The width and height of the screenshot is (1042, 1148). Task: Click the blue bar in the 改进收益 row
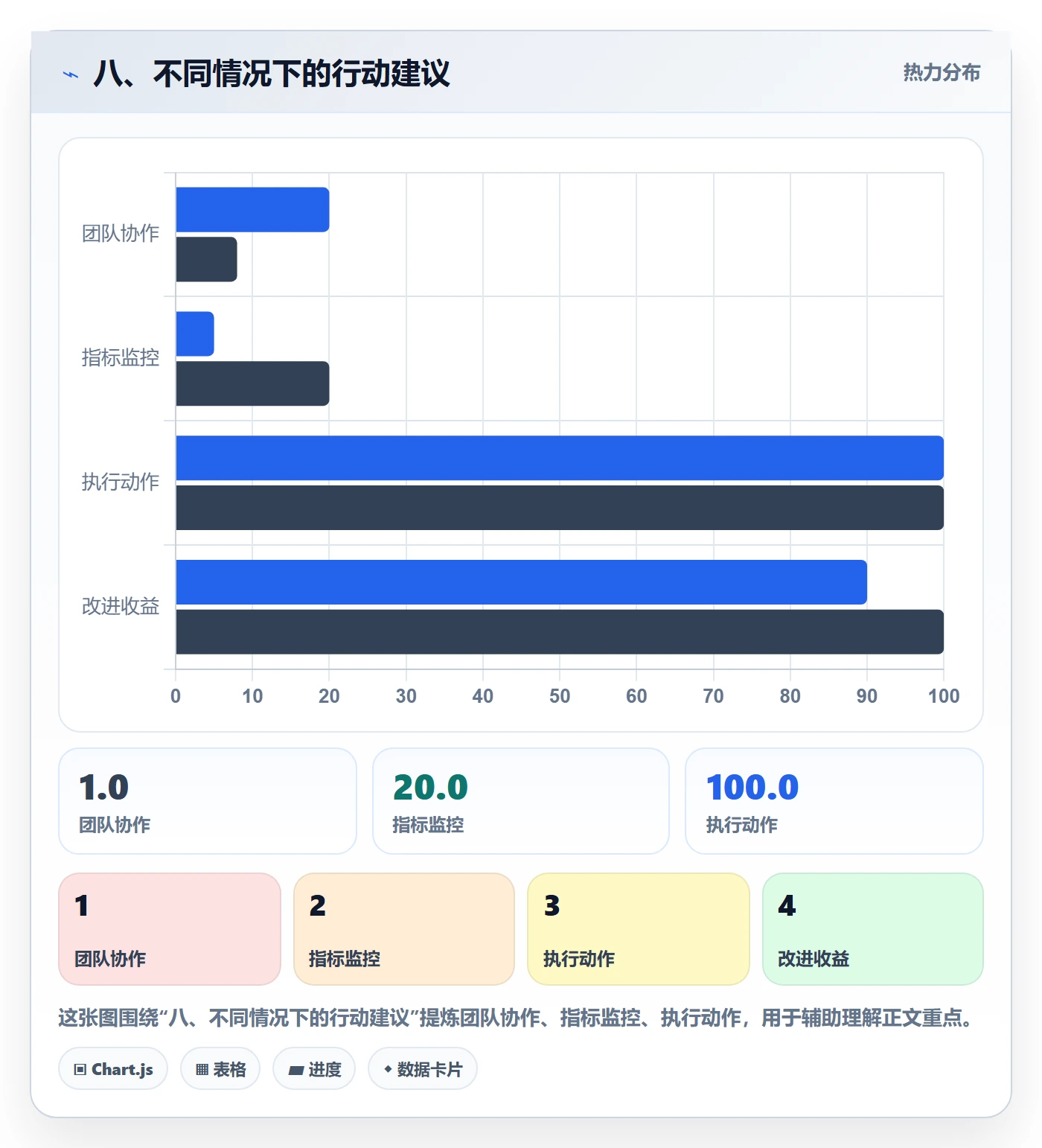(521, 582)
